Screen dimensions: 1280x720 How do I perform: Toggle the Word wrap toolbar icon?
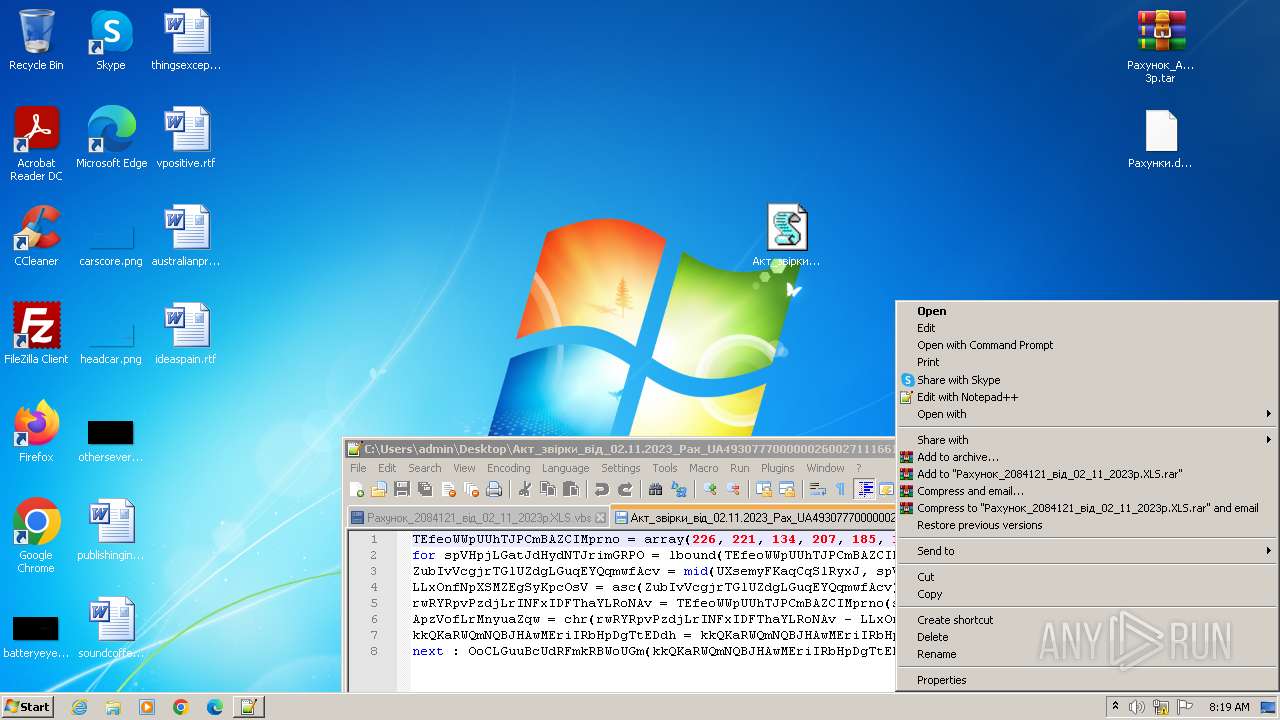817,489
